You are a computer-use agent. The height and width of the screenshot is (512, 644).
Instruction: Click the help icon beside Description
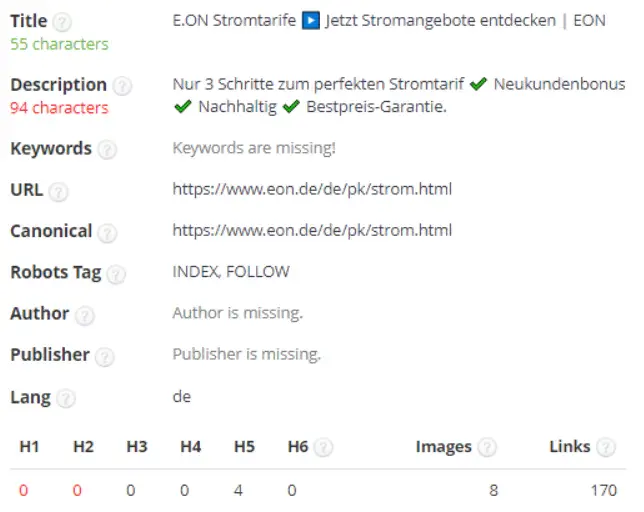(x=122, y=86)
